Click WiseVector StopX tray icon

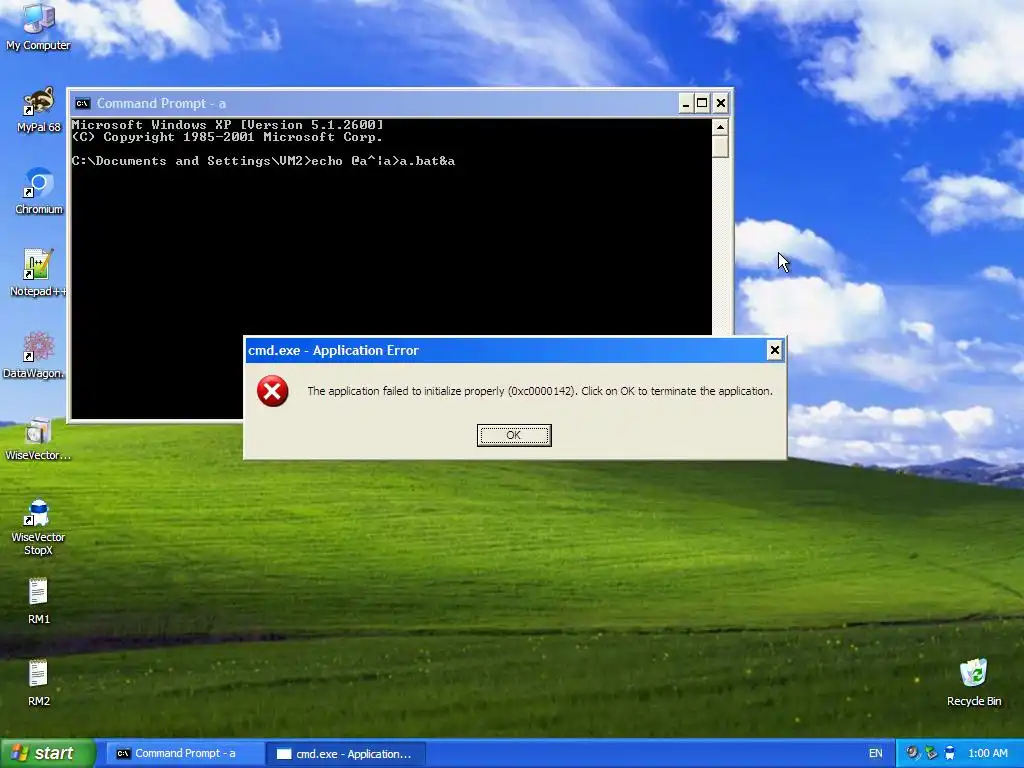[x=950, y=753]
